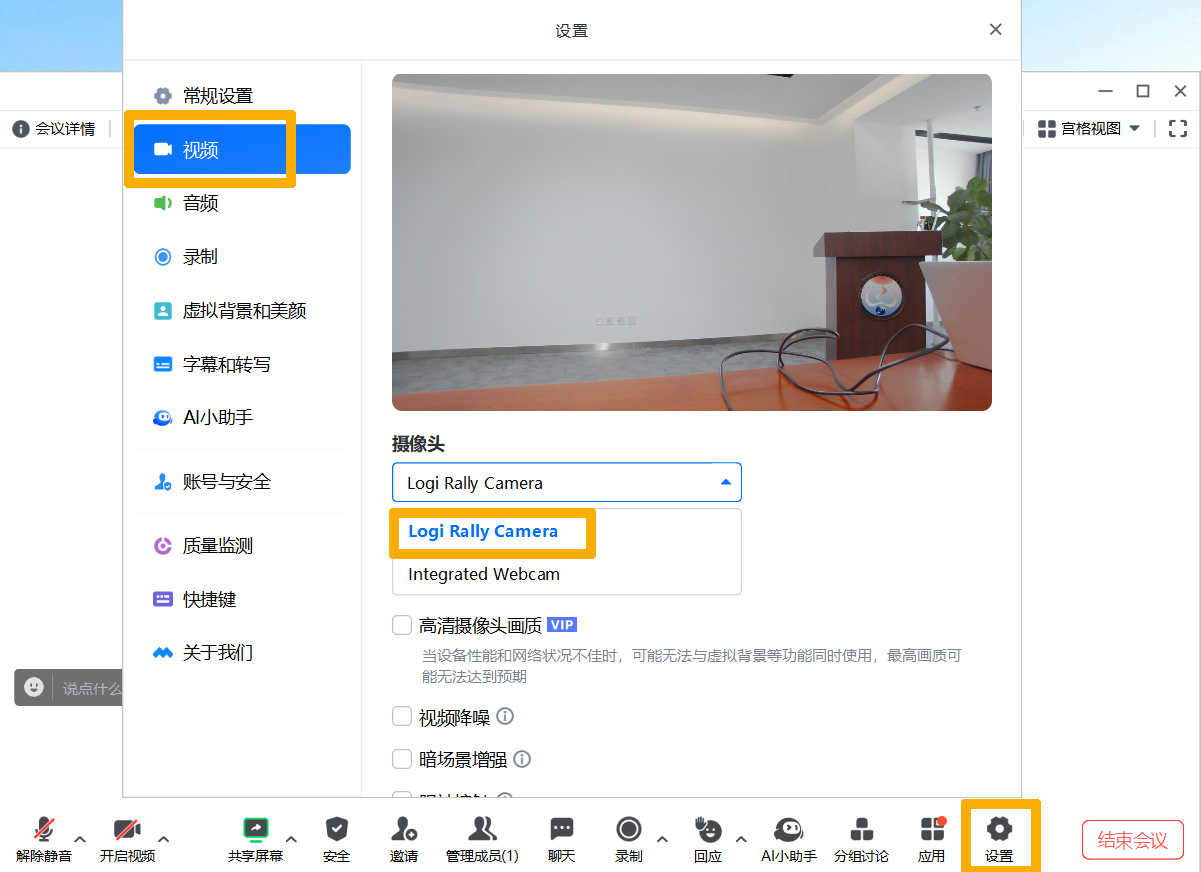Select Integrated Webcam from camera list

(x=484, y=575)
